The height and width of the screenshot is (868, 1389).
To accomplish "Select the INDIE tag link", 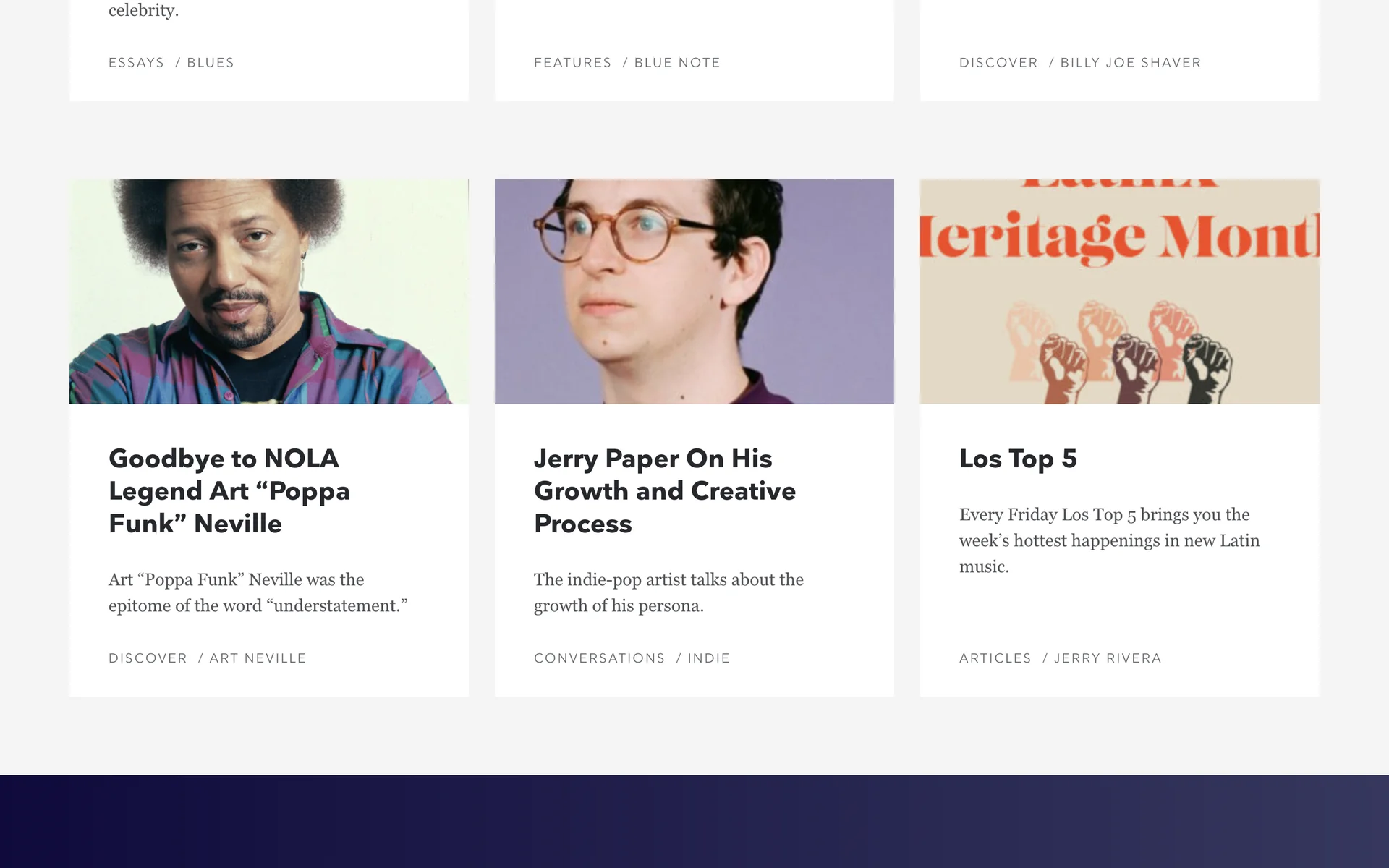I will [708, 658].
